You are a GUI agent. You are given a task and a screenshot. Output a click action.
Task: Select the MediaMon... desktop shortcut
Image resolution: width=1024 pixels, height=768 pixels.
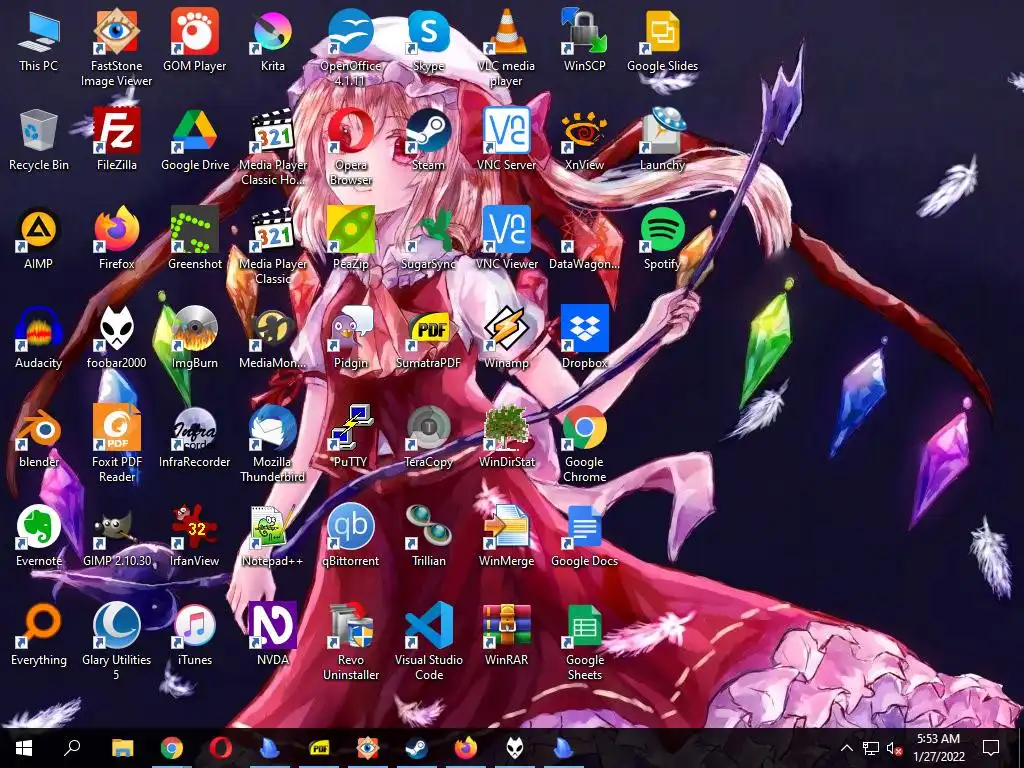coord(272,338)
